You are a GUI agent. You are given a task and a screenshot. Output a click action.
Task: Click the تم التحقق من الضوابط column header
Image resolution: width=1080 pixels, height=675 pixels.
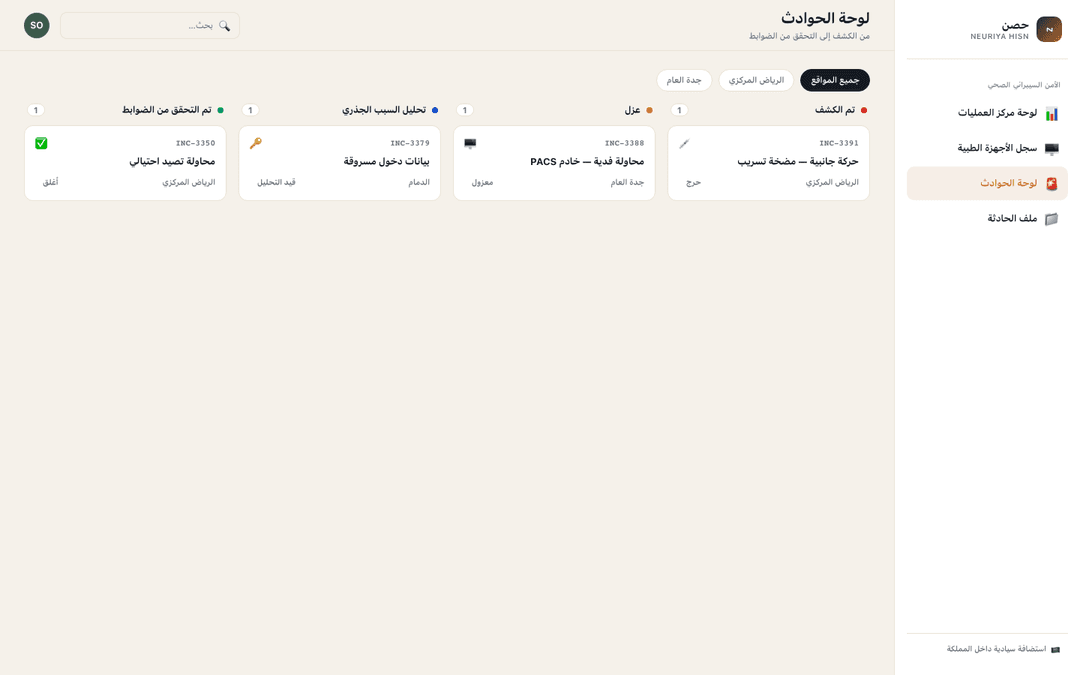coord(167,110)
